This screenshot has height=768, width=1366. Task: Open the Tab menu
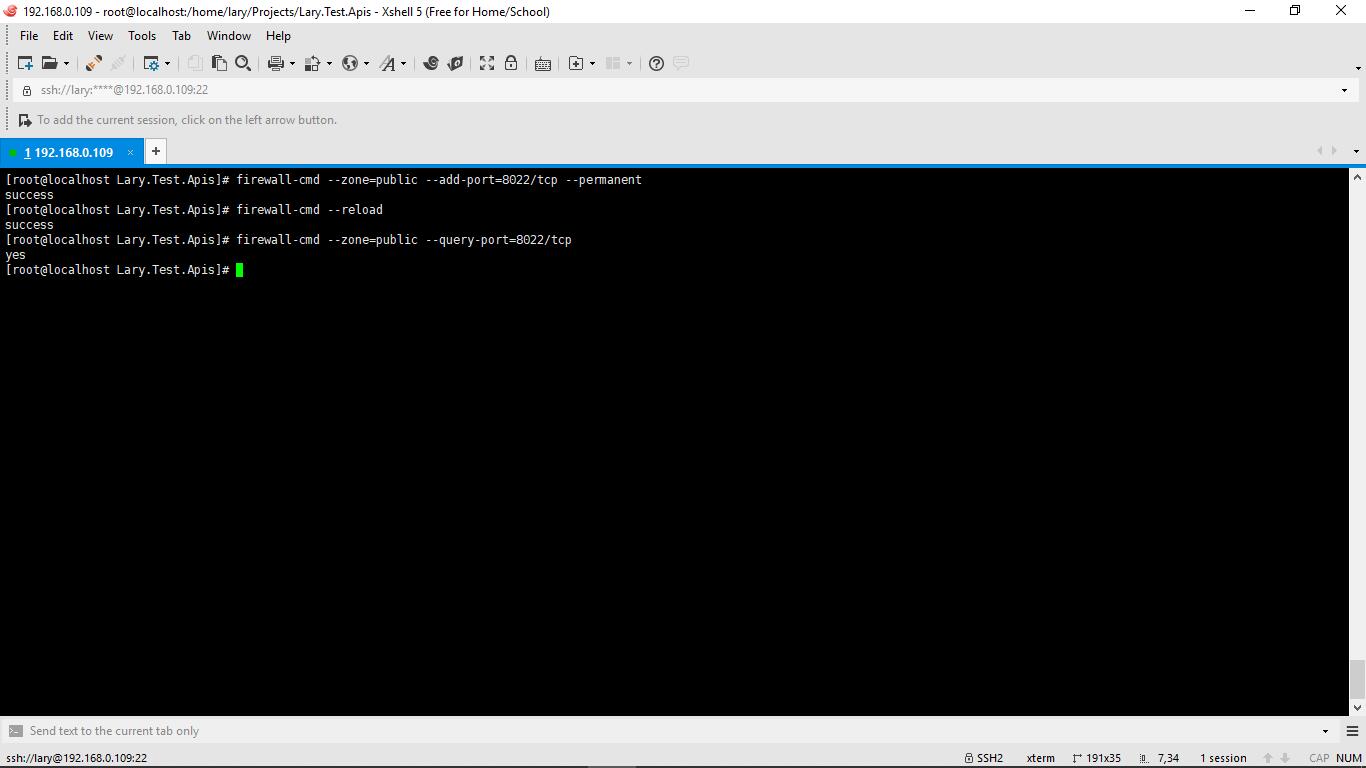[181, 35]
